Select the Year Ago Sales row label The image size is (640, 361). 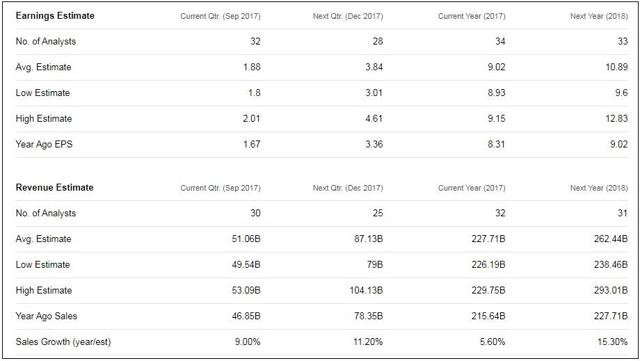click(46, 316)
